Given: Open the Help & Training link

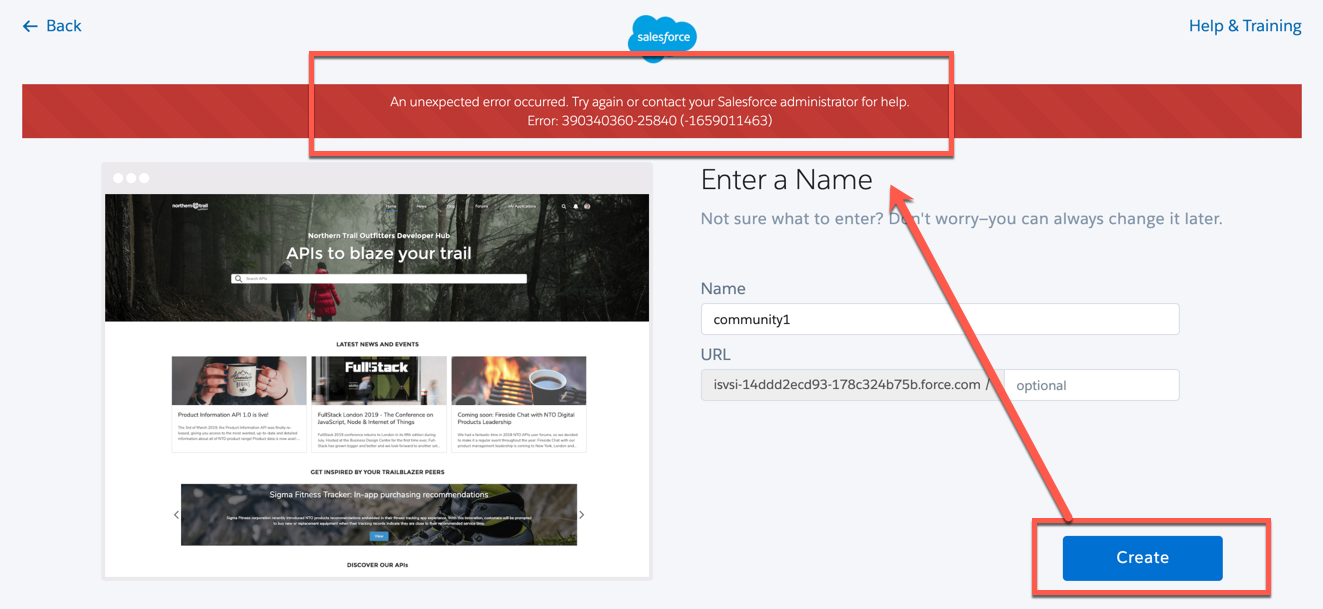Looking at the screenshot, I should tap(1244, 26).
